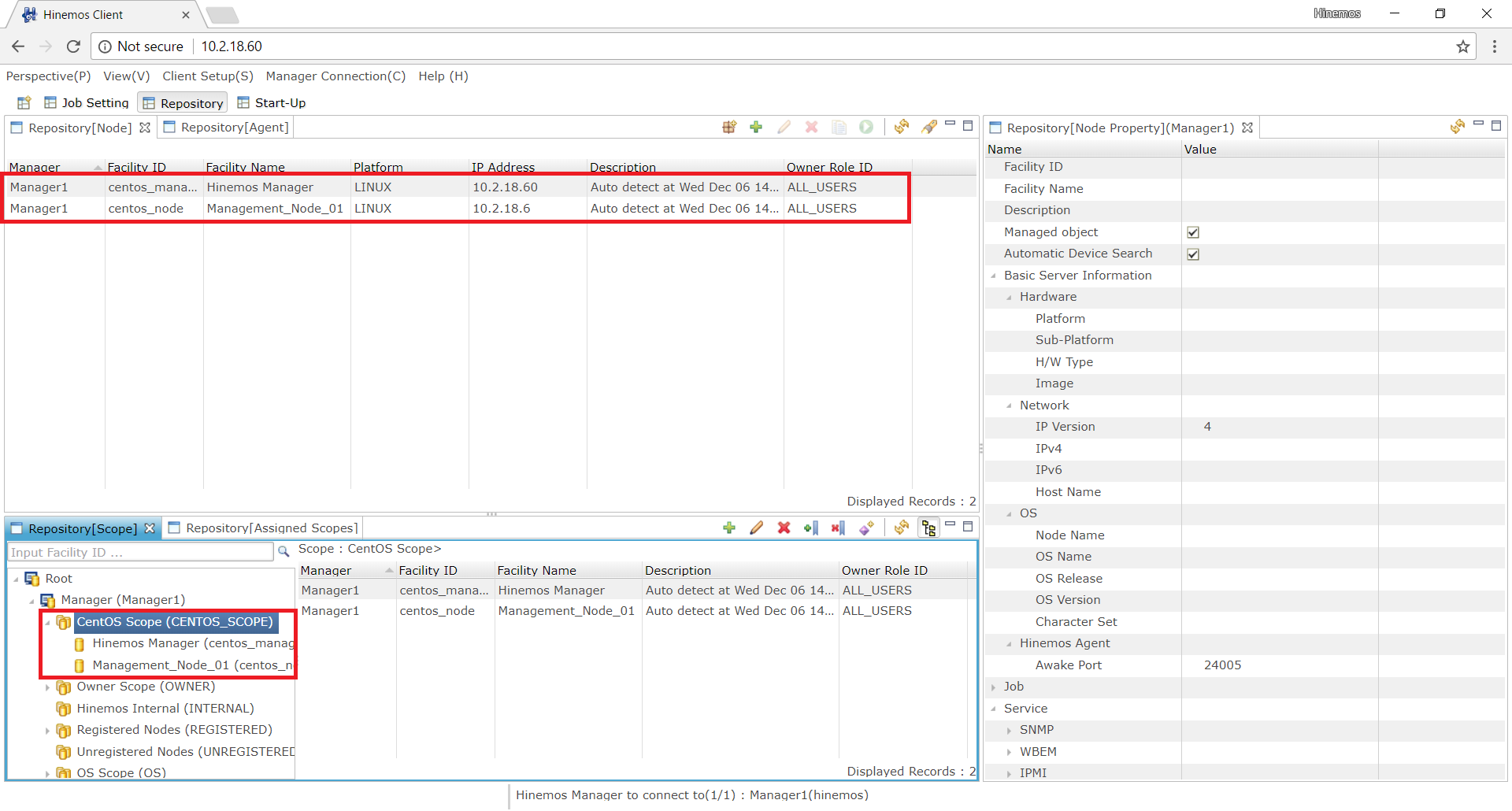
Task: Switch to the Repository[Agent] tab
Action: click(x=226, y=127)
